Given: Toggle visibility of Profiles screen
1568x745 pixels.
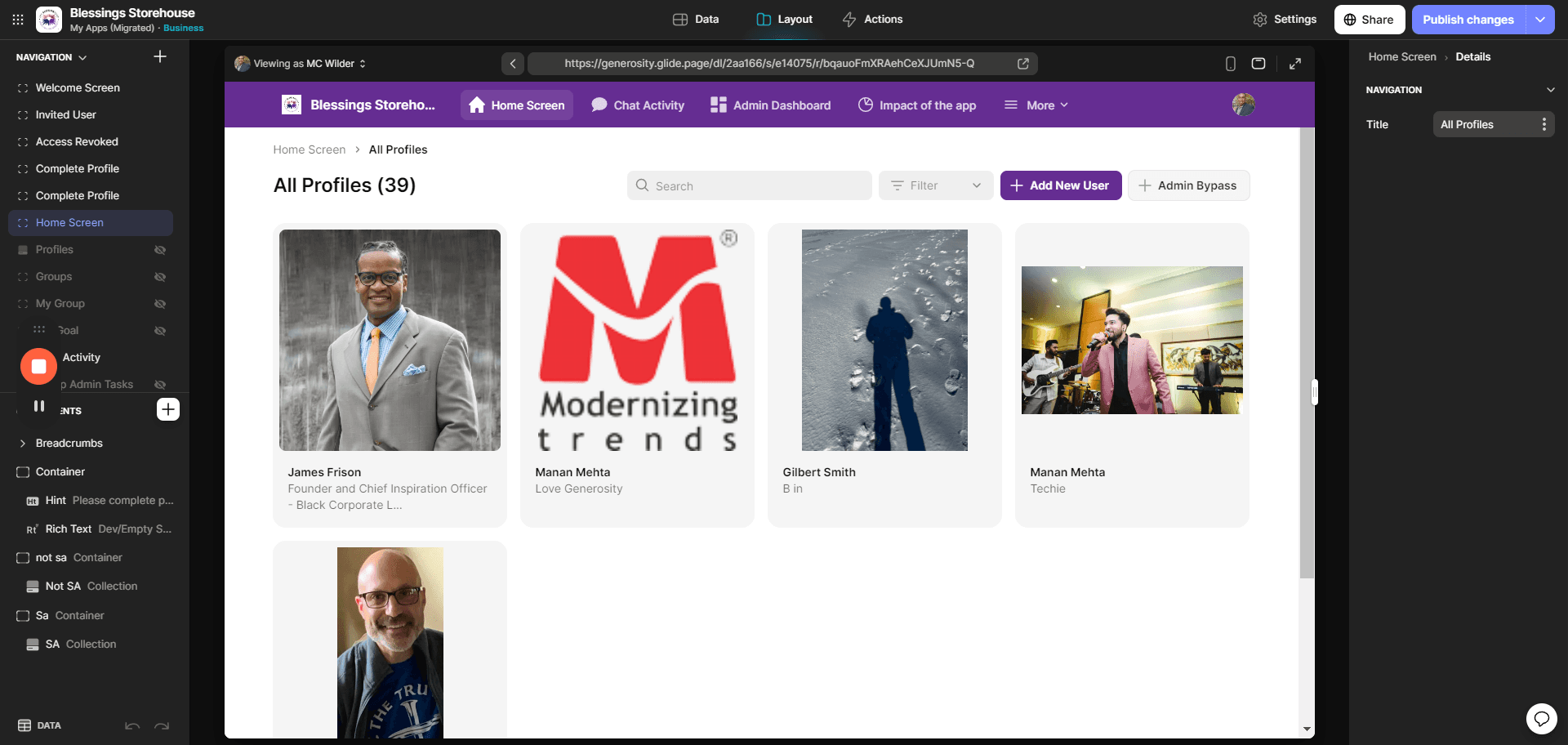Looking at the screenshot, I should [x=160, y=250].
